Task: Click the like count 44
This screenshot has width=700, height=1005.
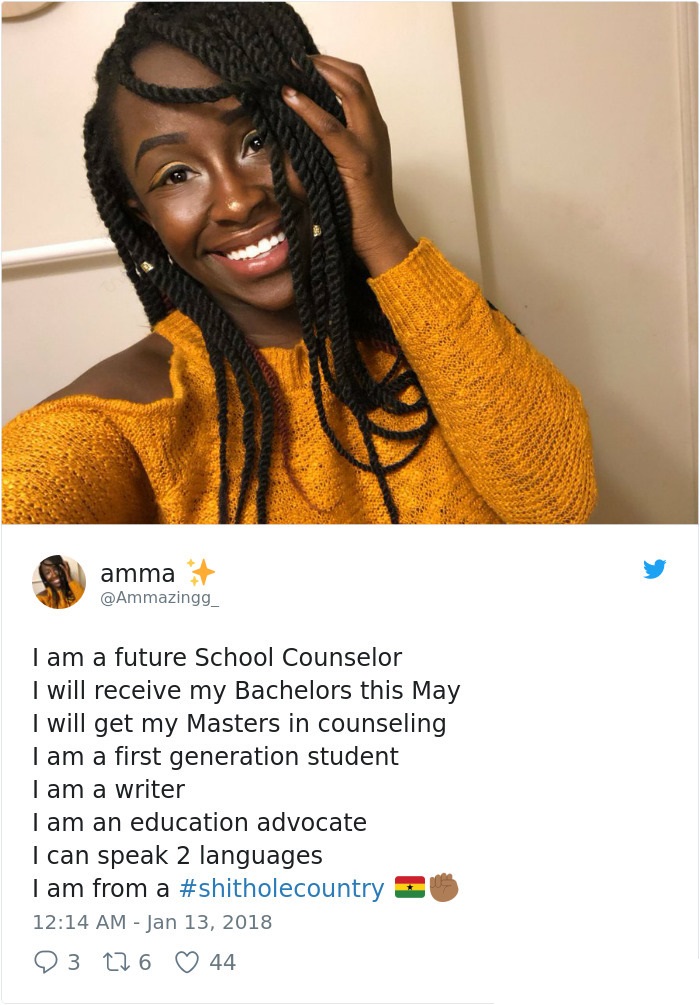Action: 222,962
